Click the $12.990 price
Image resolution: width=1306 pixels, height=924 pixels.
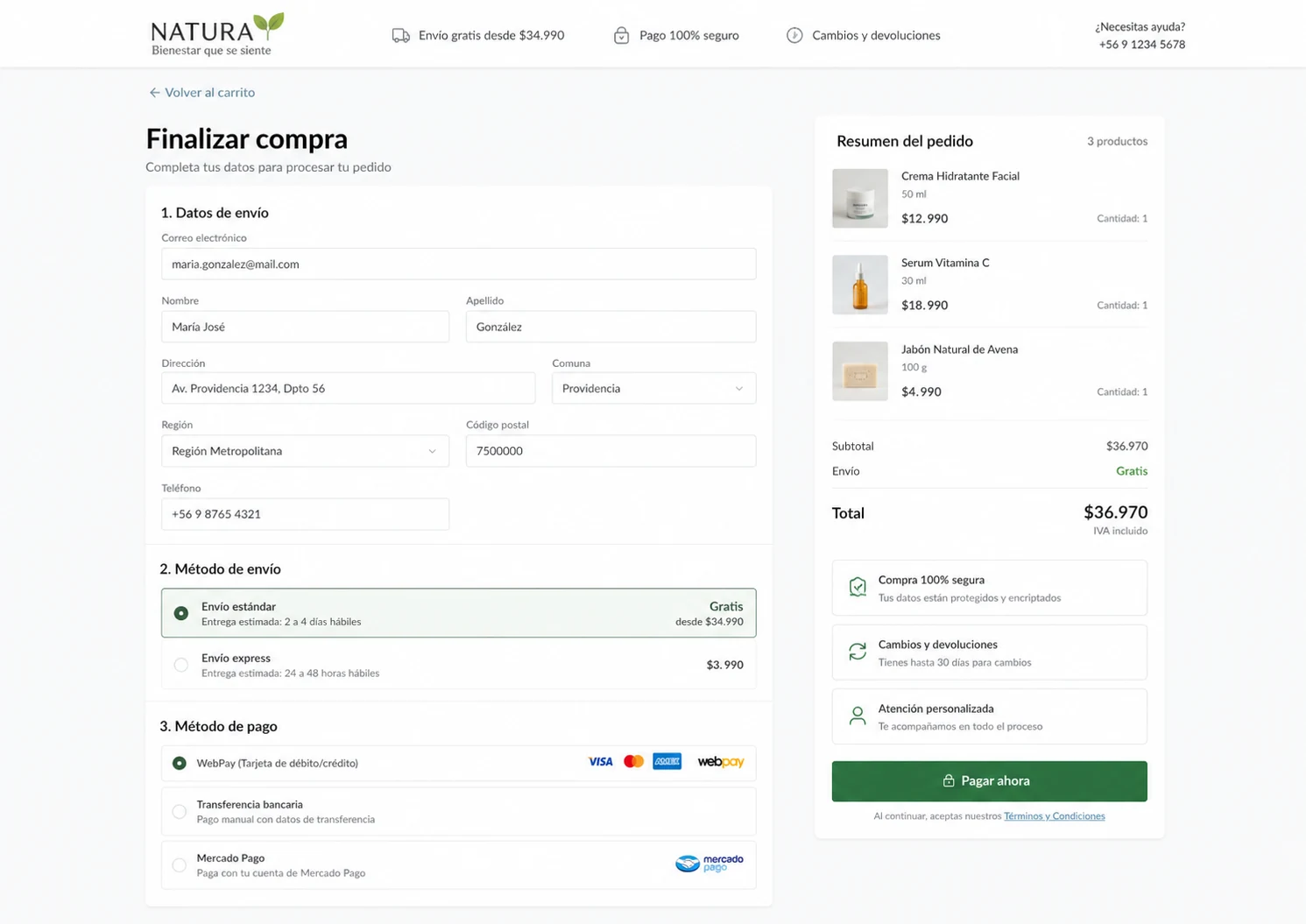(x=924, y=219)
